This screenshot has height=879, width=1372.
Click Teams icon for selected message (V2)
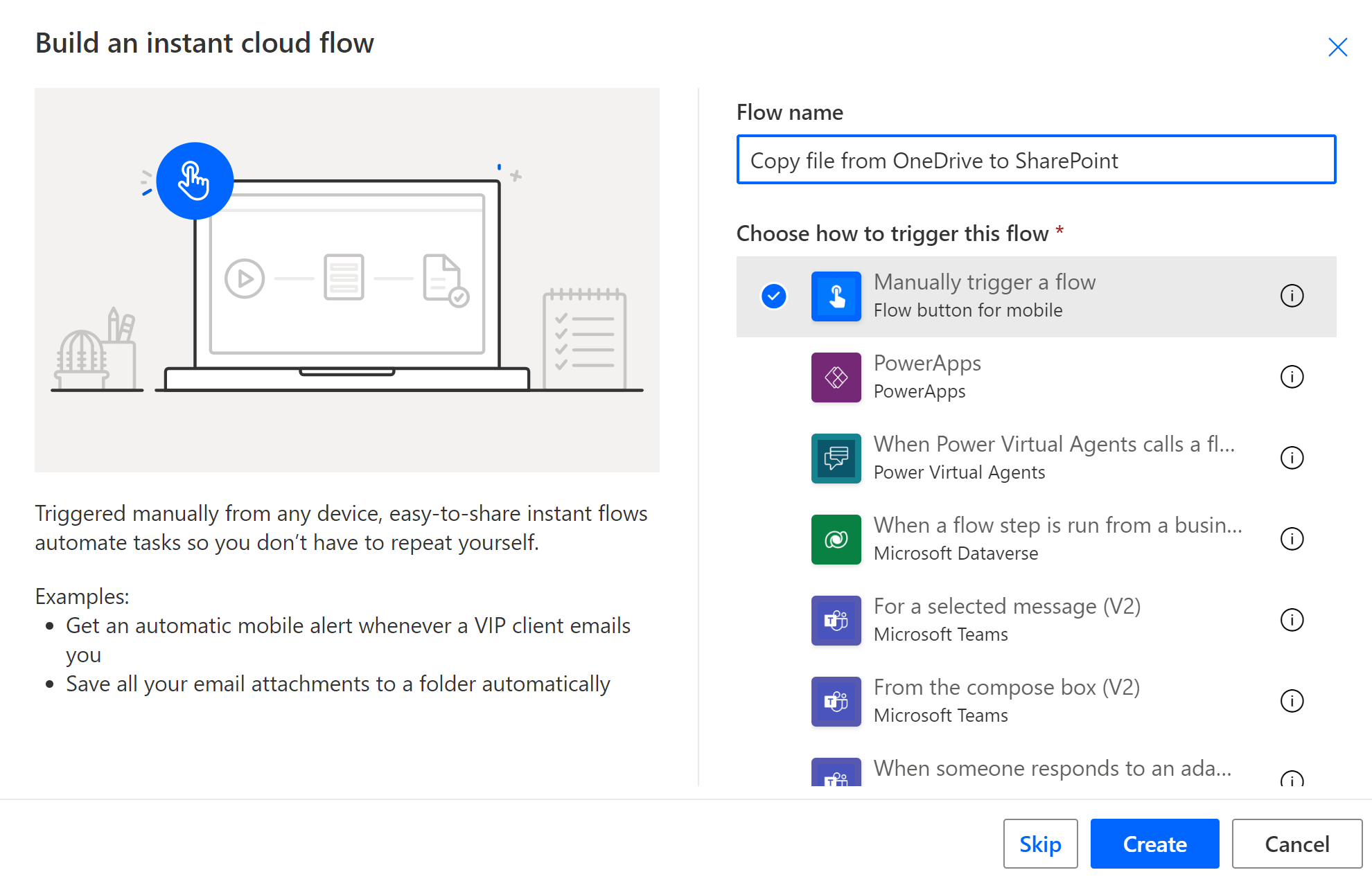[x=836, y=621]
